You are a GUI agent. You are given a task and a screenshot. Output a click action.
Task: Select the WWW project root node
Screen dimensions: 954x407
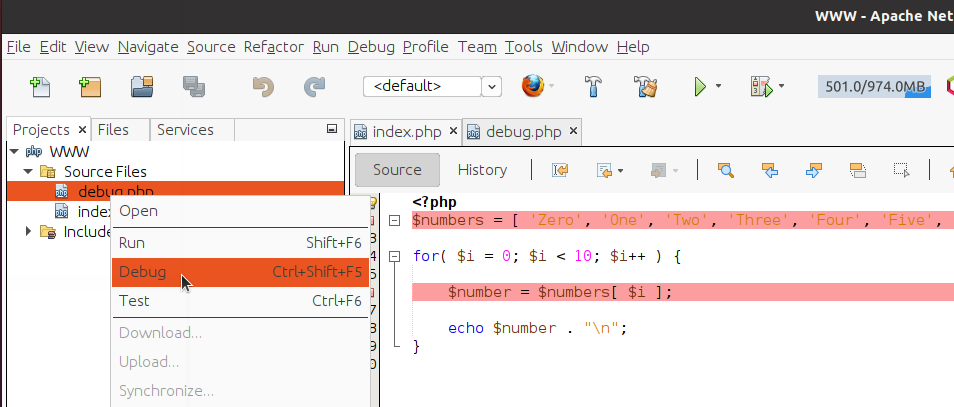[x=69, y=151]
